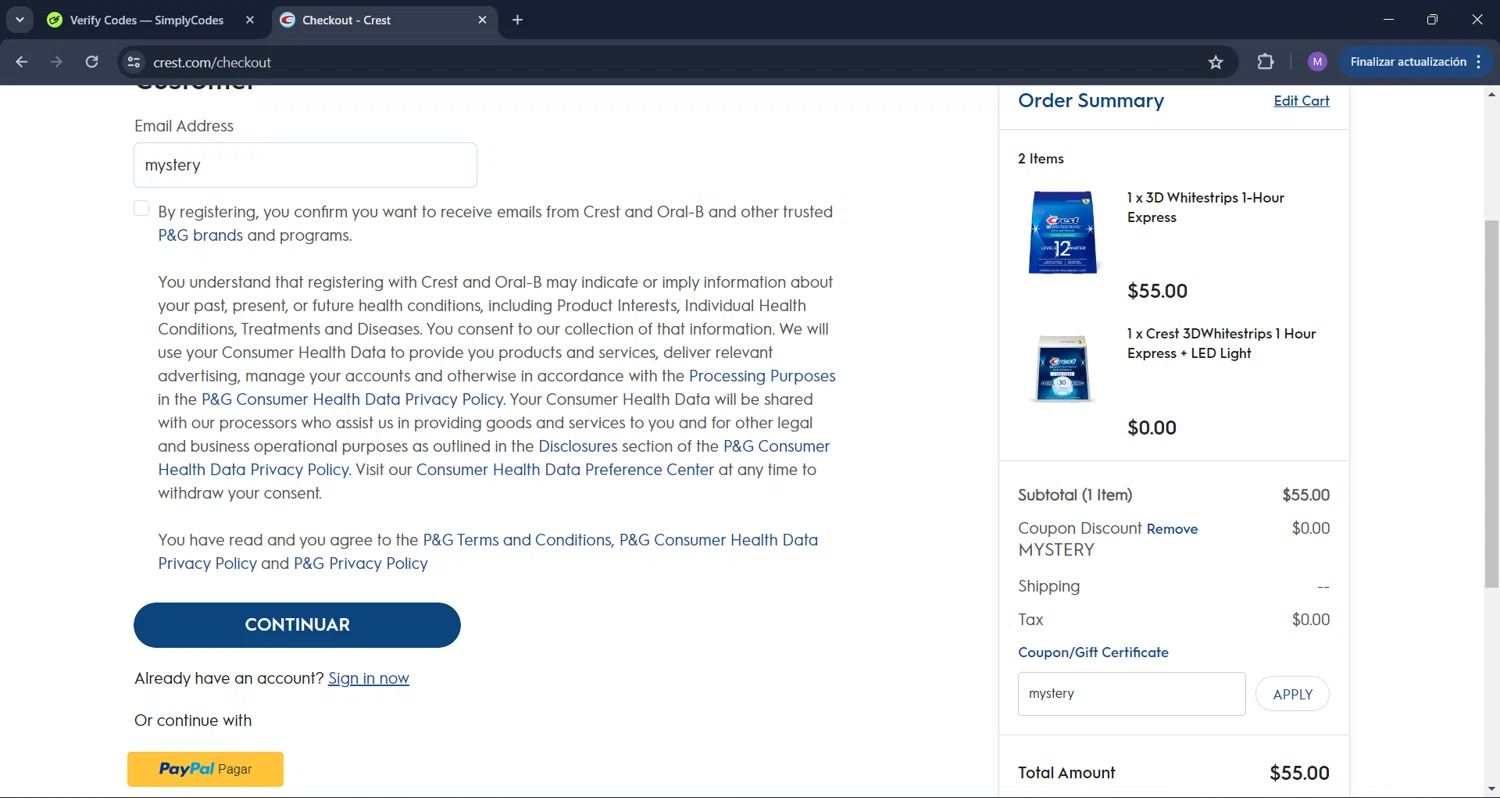Open the Processing Purposes link
Screen dimensions: 1500x798
click(x=762, y=376)
